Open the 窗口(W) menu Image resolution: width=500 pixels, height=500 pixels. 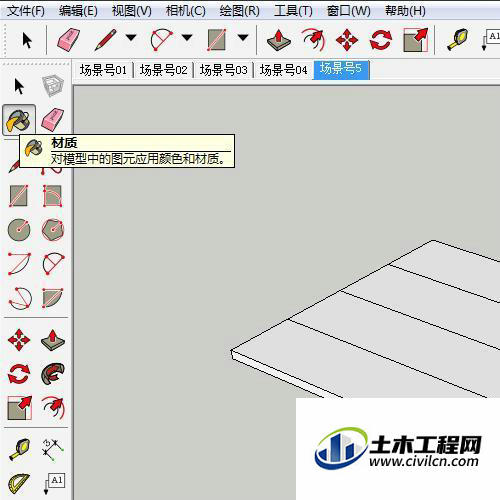click(349, 11)
